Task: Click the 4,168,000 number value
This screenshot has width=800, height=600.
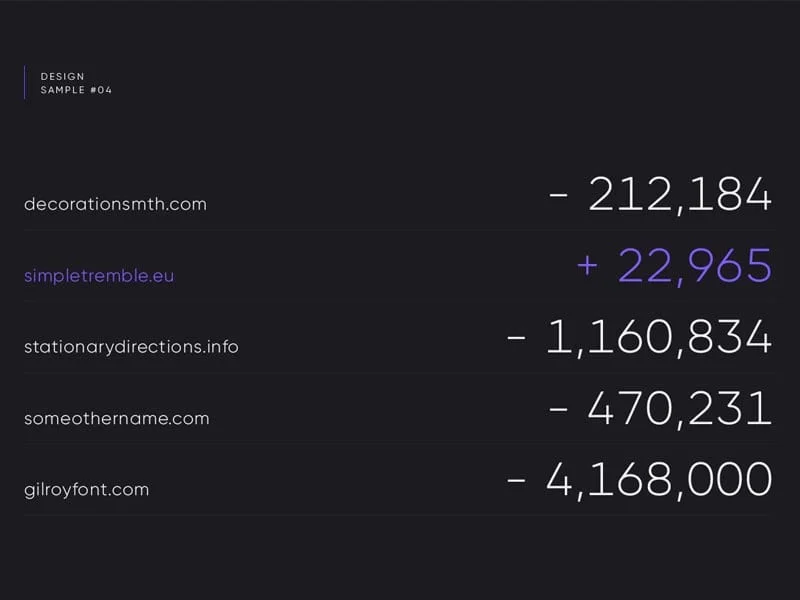Action: click(x=659, y=481)
